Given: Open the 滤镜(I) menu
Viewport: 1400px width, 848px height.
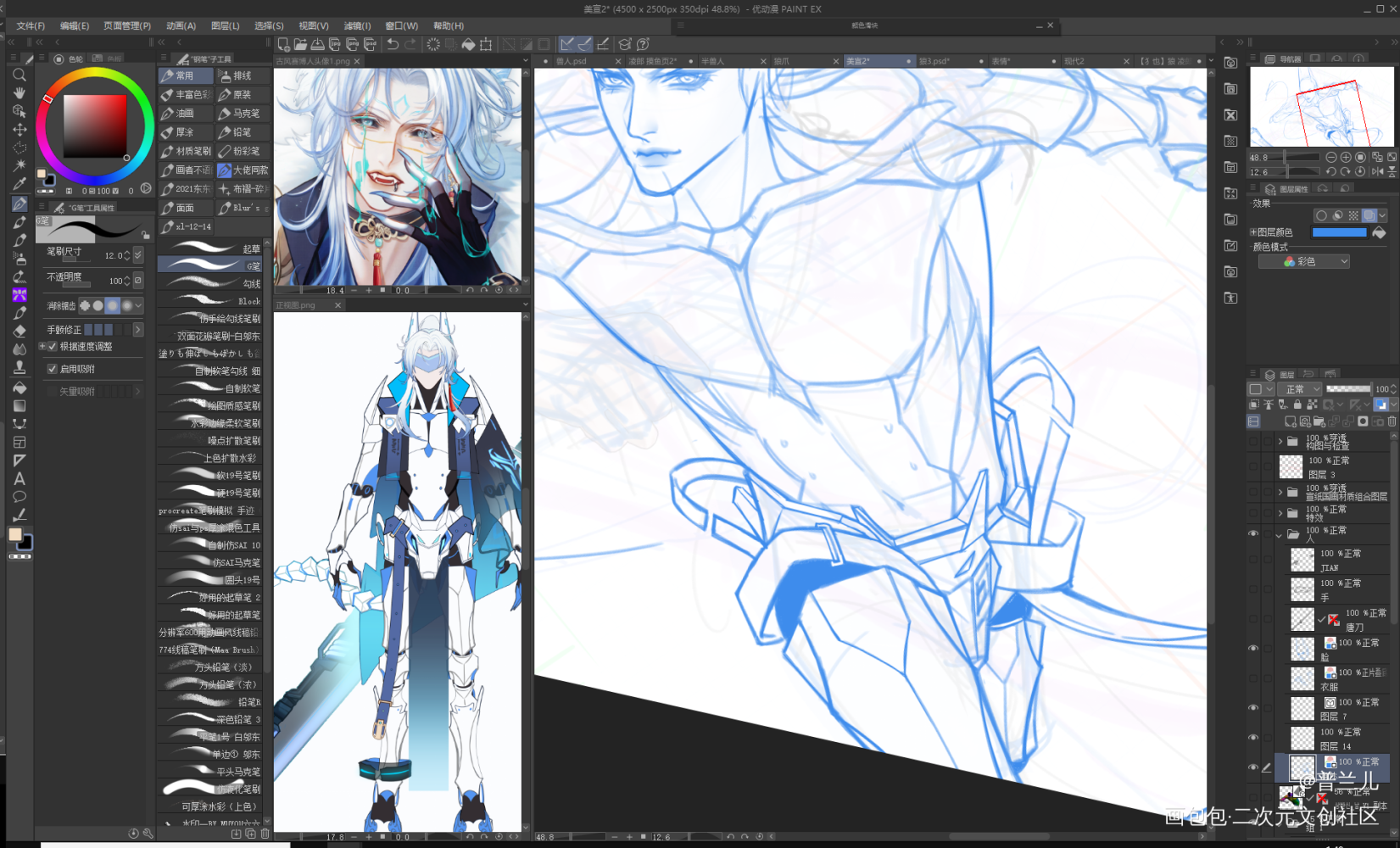Looking at the screenshot, I should [357, 26].
